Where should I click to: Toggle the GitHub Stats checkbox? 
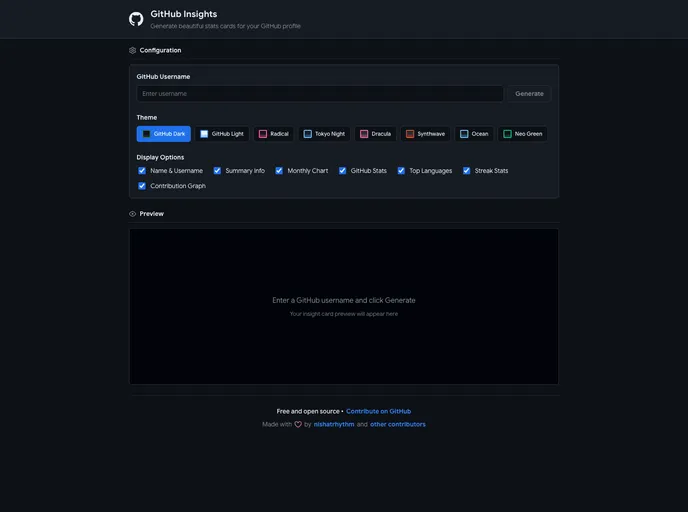pos(342,171)
